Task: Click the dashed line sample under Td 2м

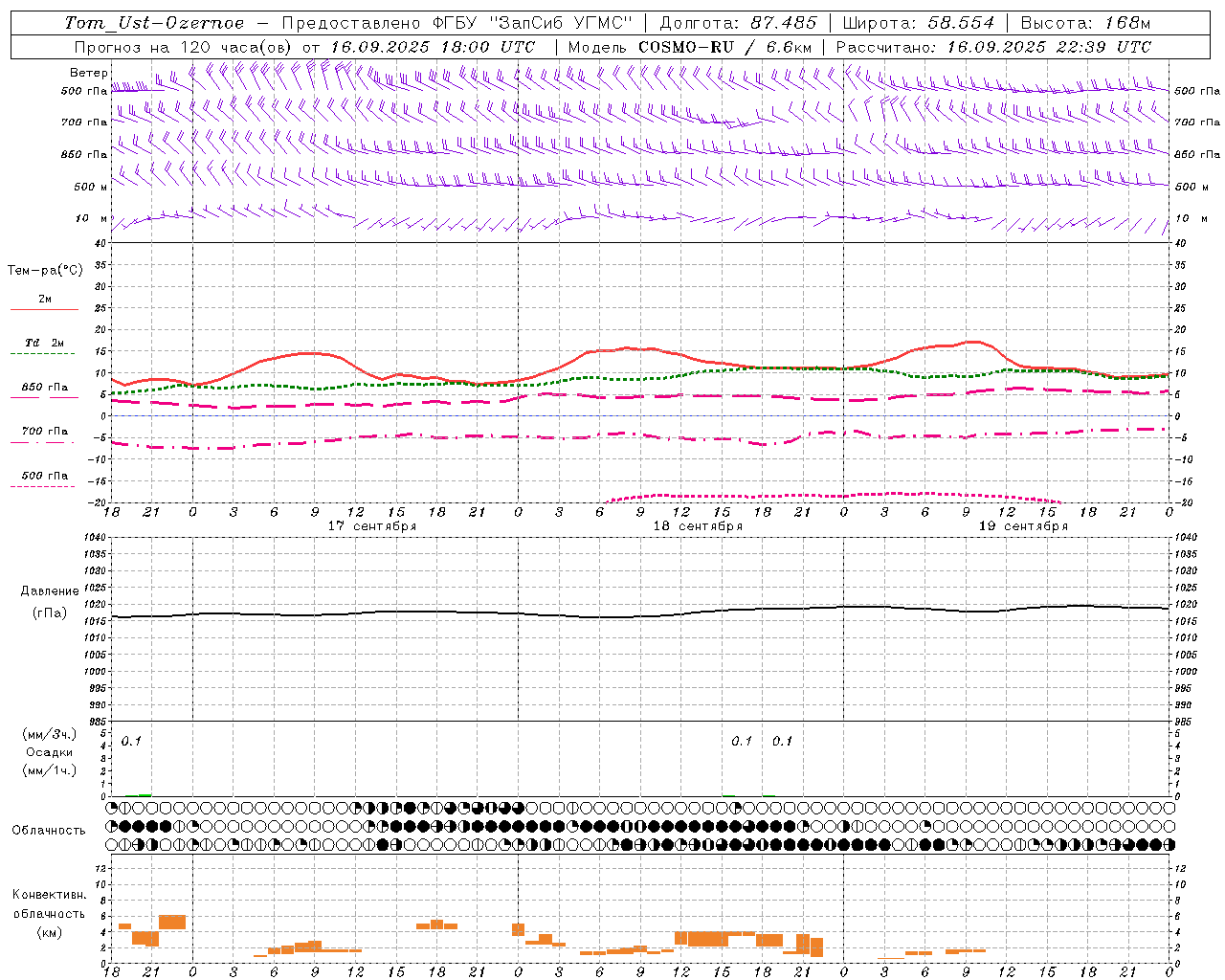Action: [x=43, y=354]
